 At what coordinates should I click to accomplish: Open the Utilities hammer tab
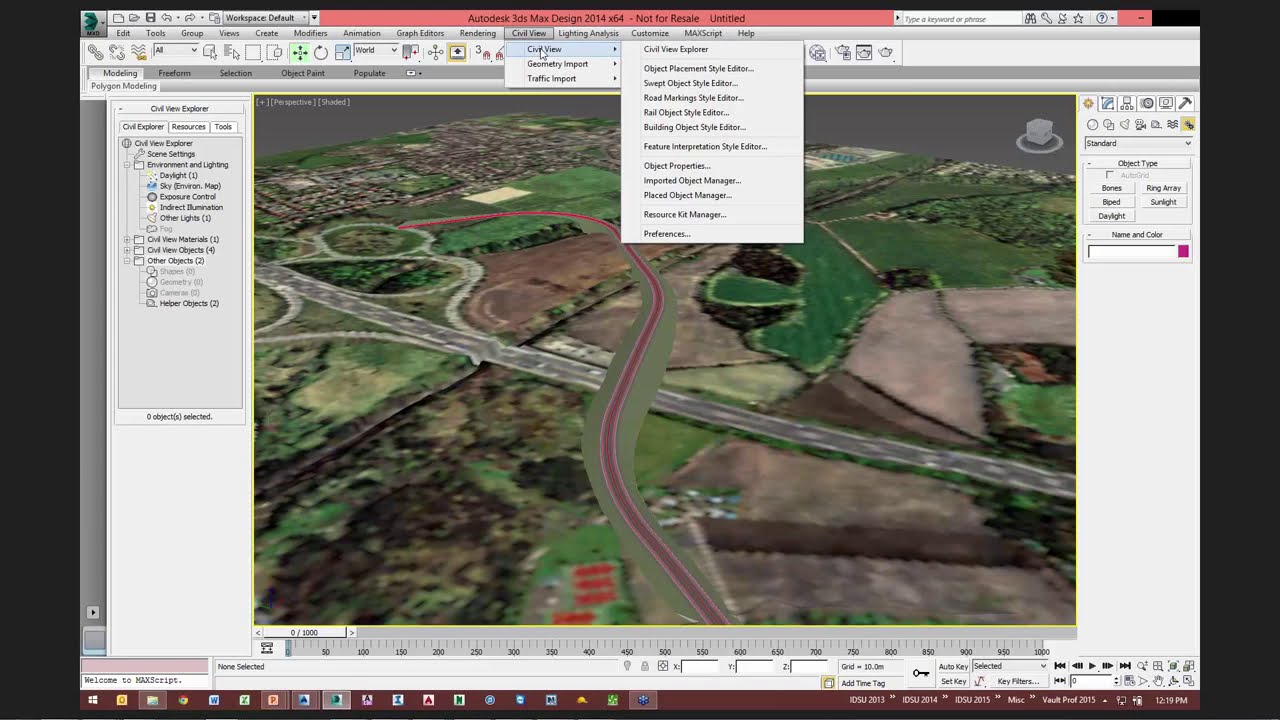tap(1185, 103)
